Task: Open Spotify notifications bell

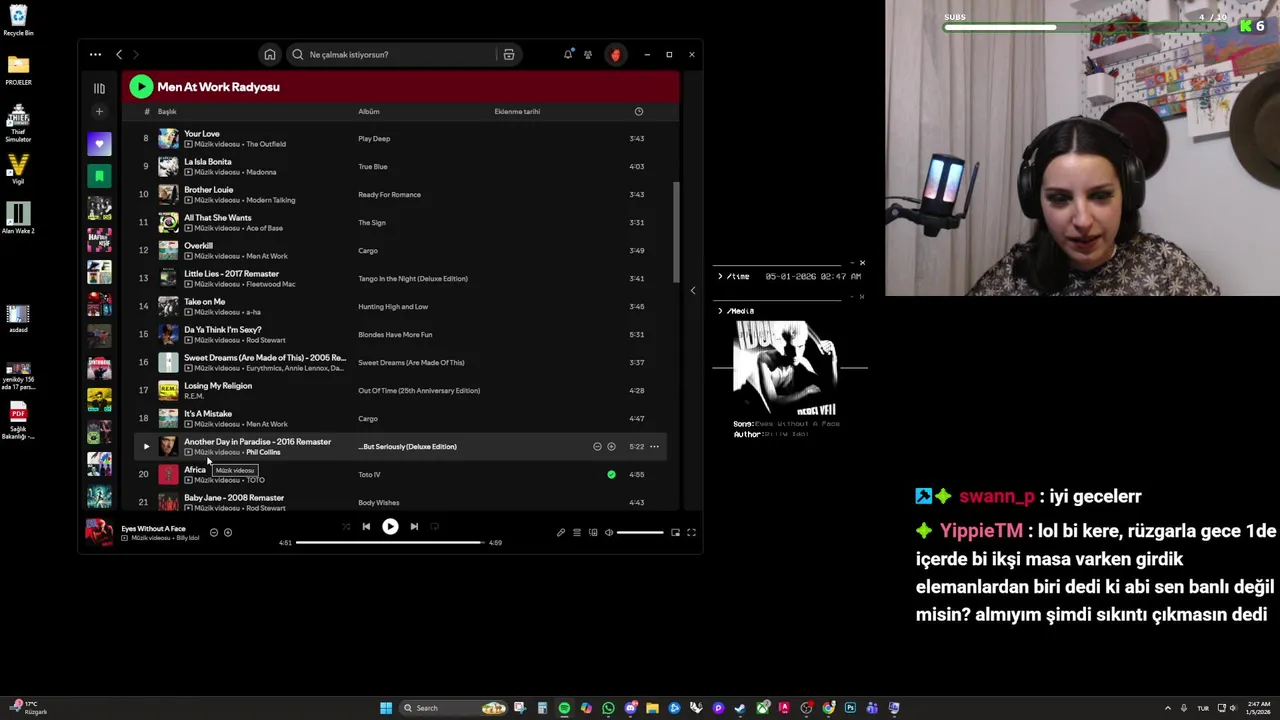Action: [x=568, y=54]
